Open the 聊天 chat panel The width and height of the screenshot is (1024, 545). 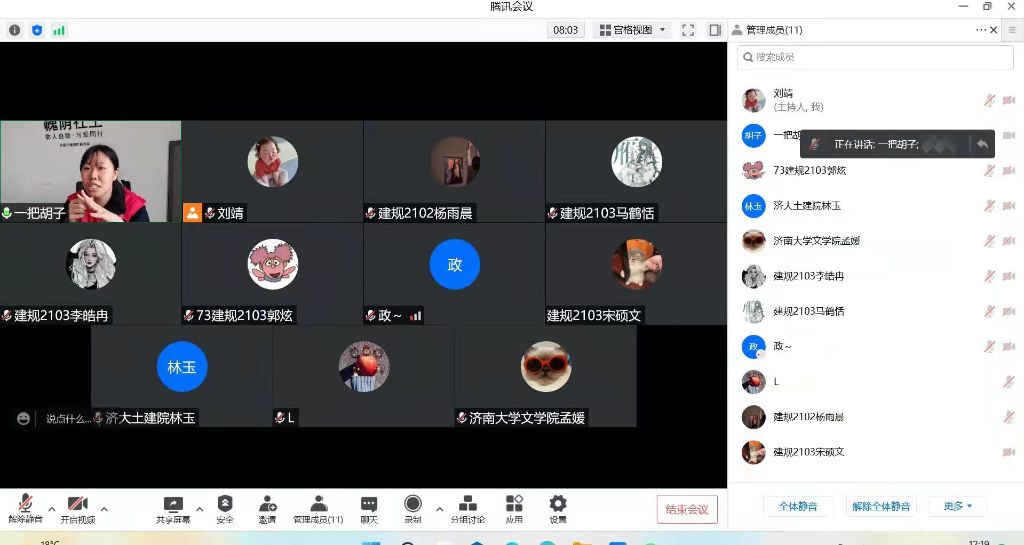coord(369,507)
